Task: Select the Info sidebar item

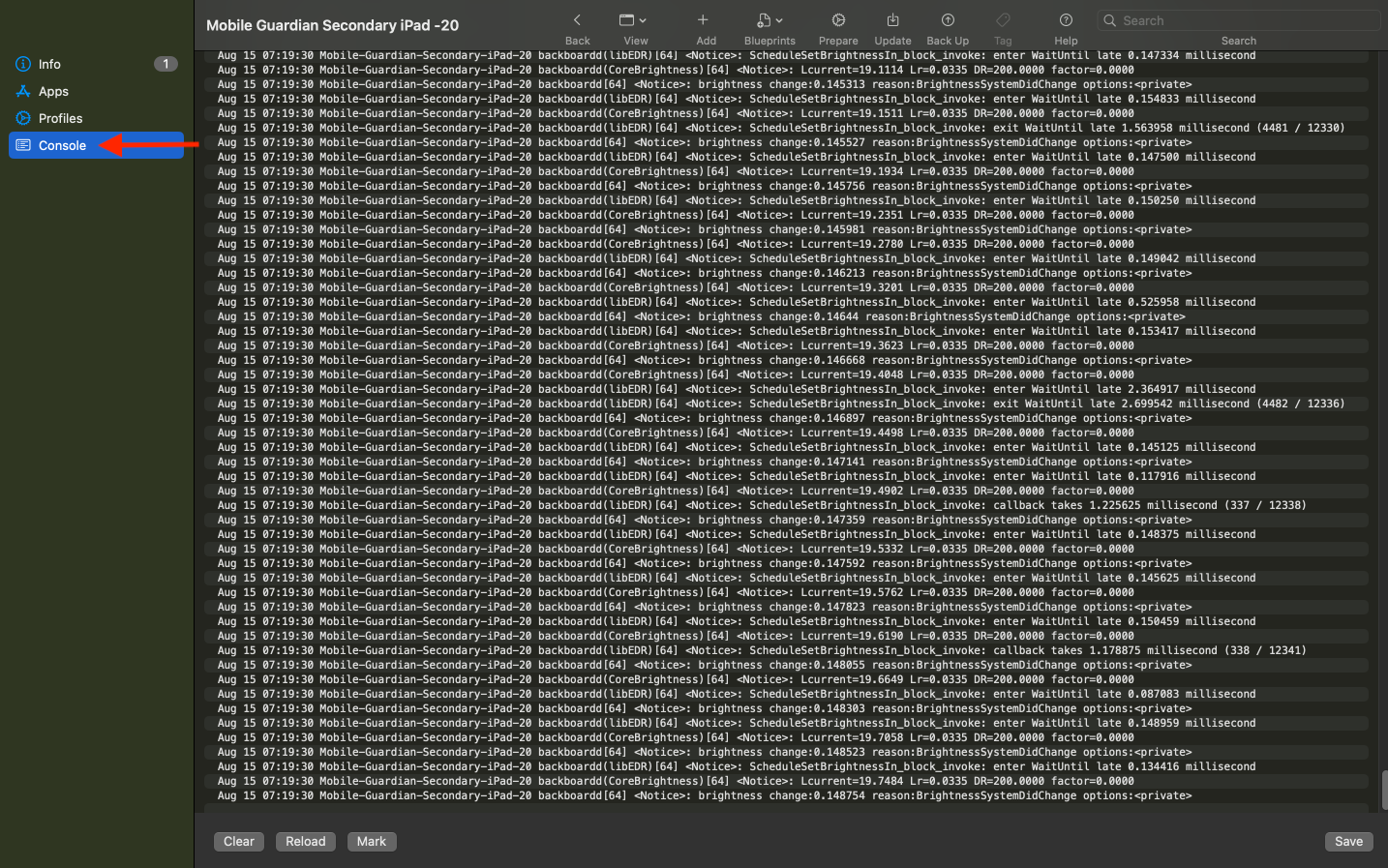Action: click(x=96, y=64)
